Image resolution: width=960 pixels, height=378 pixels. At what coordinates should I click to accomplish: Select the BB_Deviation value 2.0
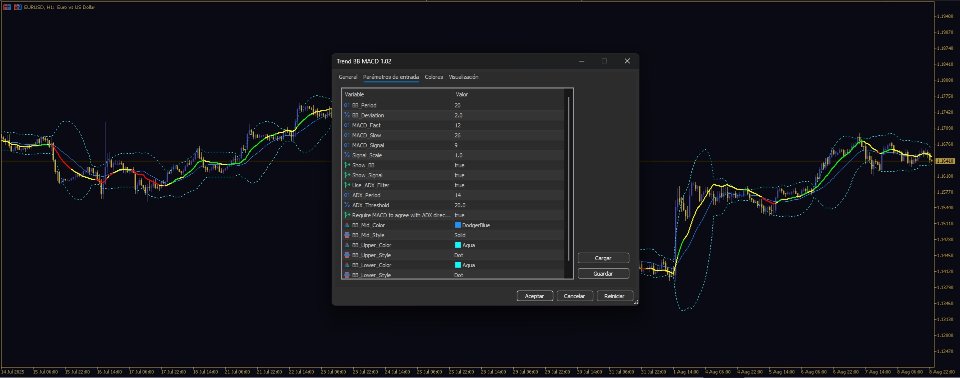[x=459, y=115]
